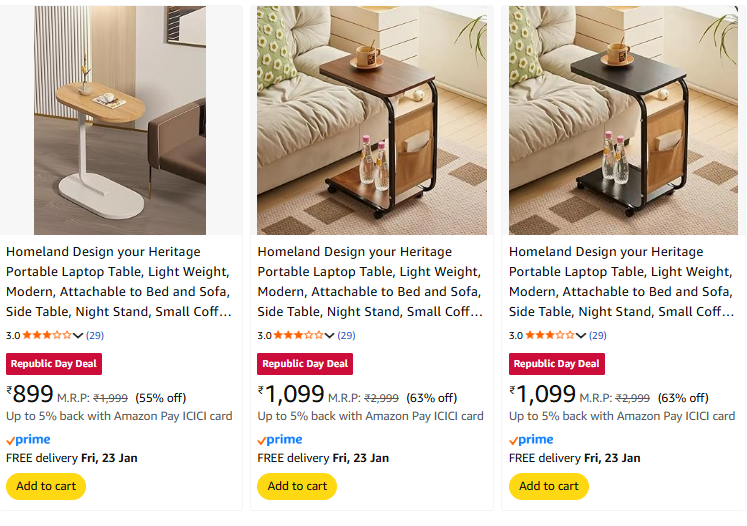The width and height of the screenshot is (747, 526).
Task: Add the ₹899 laptop table to cart
Action: click(46, 486)
